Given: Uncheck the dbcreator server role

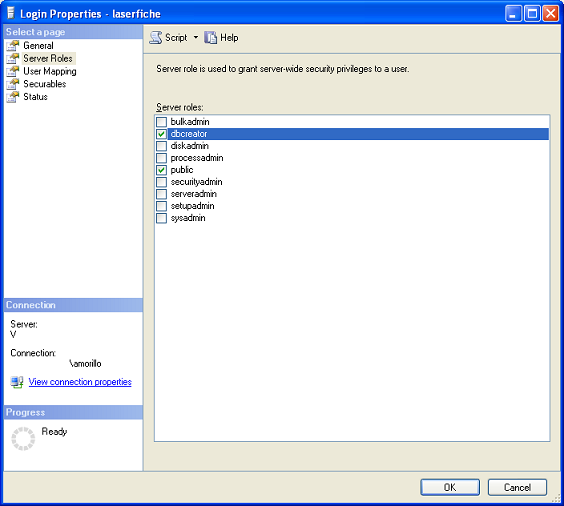Looking at the screenshot, I should tap(162, 134).
